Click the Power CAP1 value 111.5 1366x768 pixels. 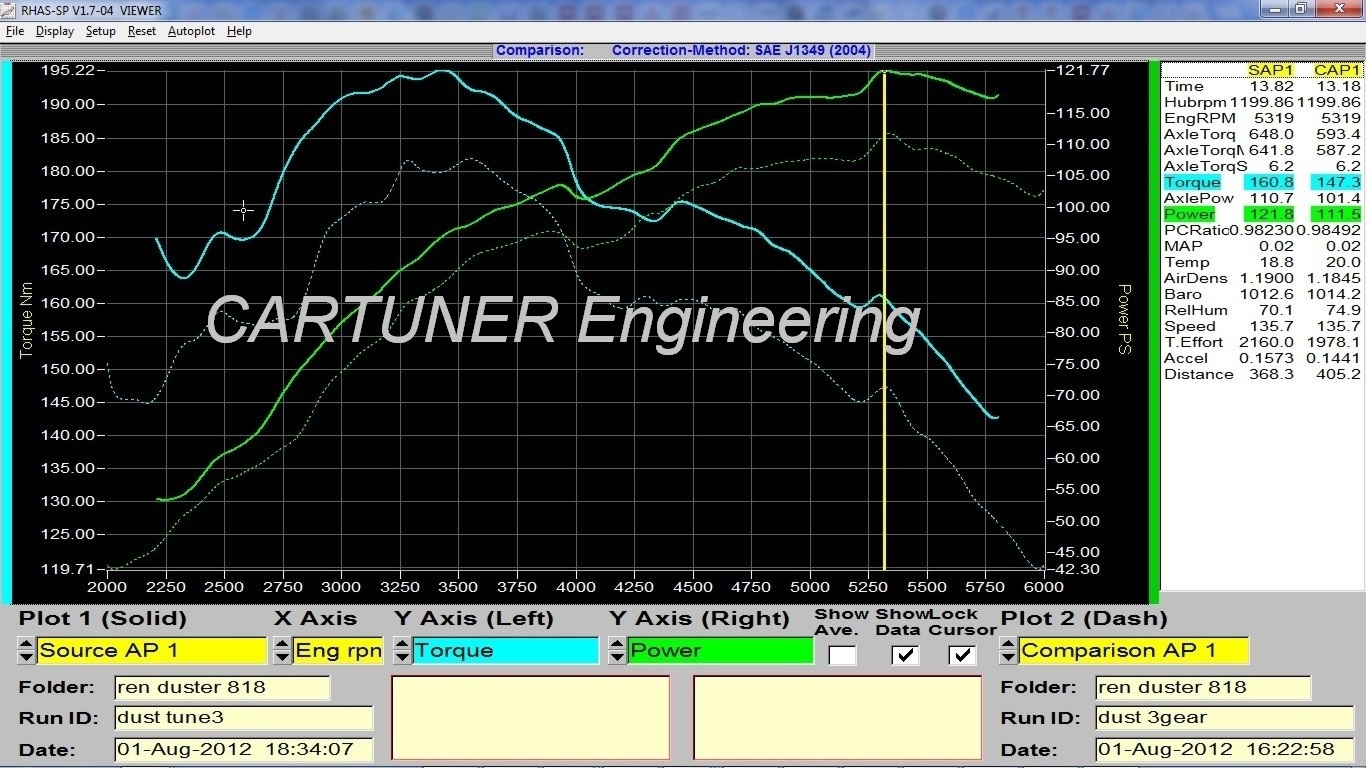(x=1338, y=214)
